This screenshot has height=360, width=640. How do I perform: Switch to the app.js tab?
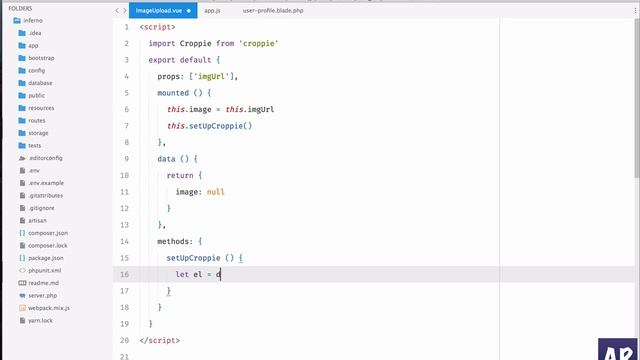point(212,11)
